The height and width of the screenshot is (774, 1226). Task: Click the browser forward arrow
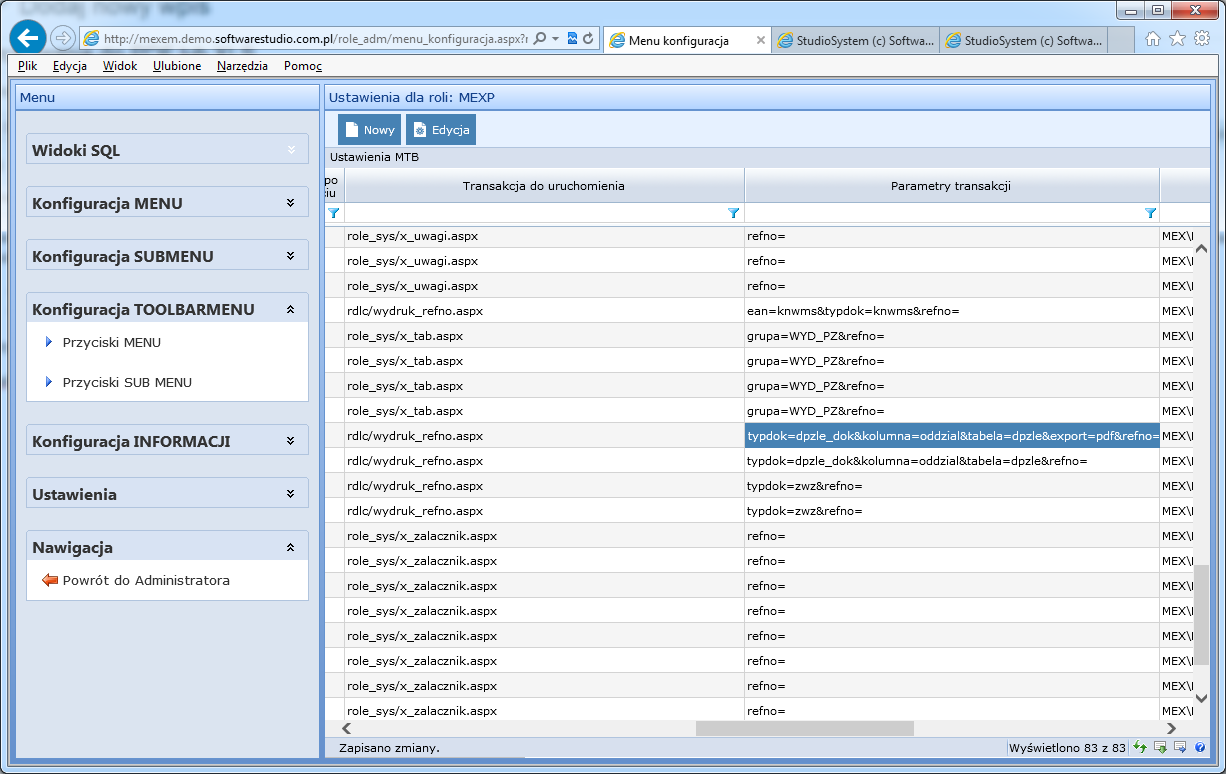point(63,38)
